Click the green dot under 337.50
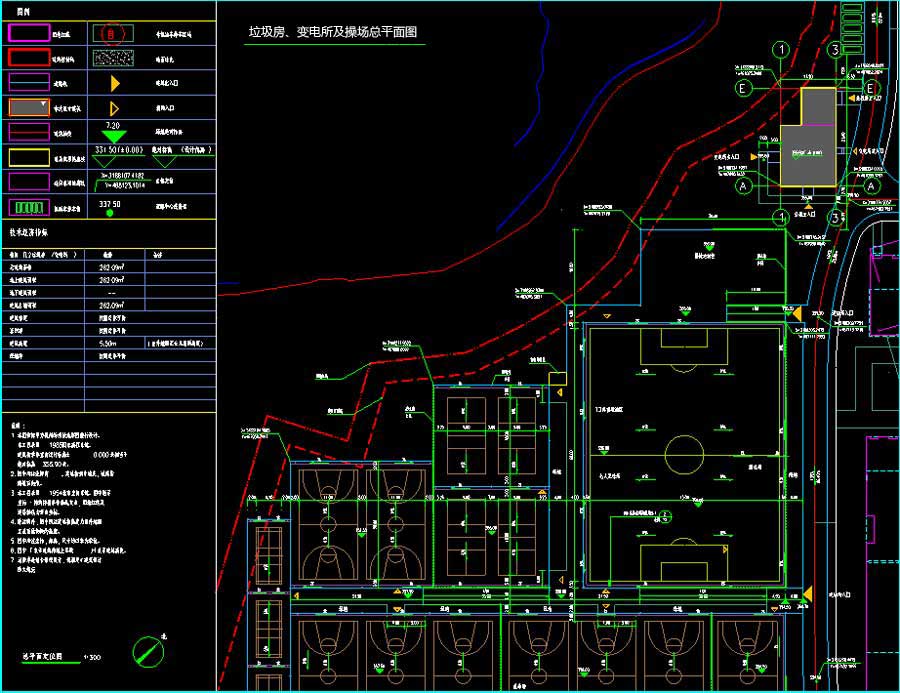 (x=110, y=213)
